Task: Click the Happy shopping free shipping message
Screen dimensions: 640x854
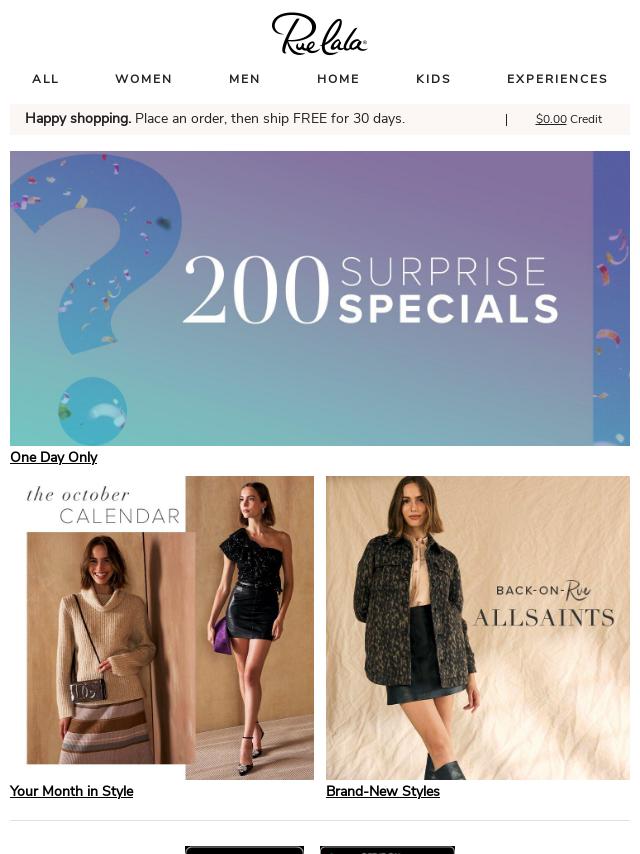Action: [215, 119]
